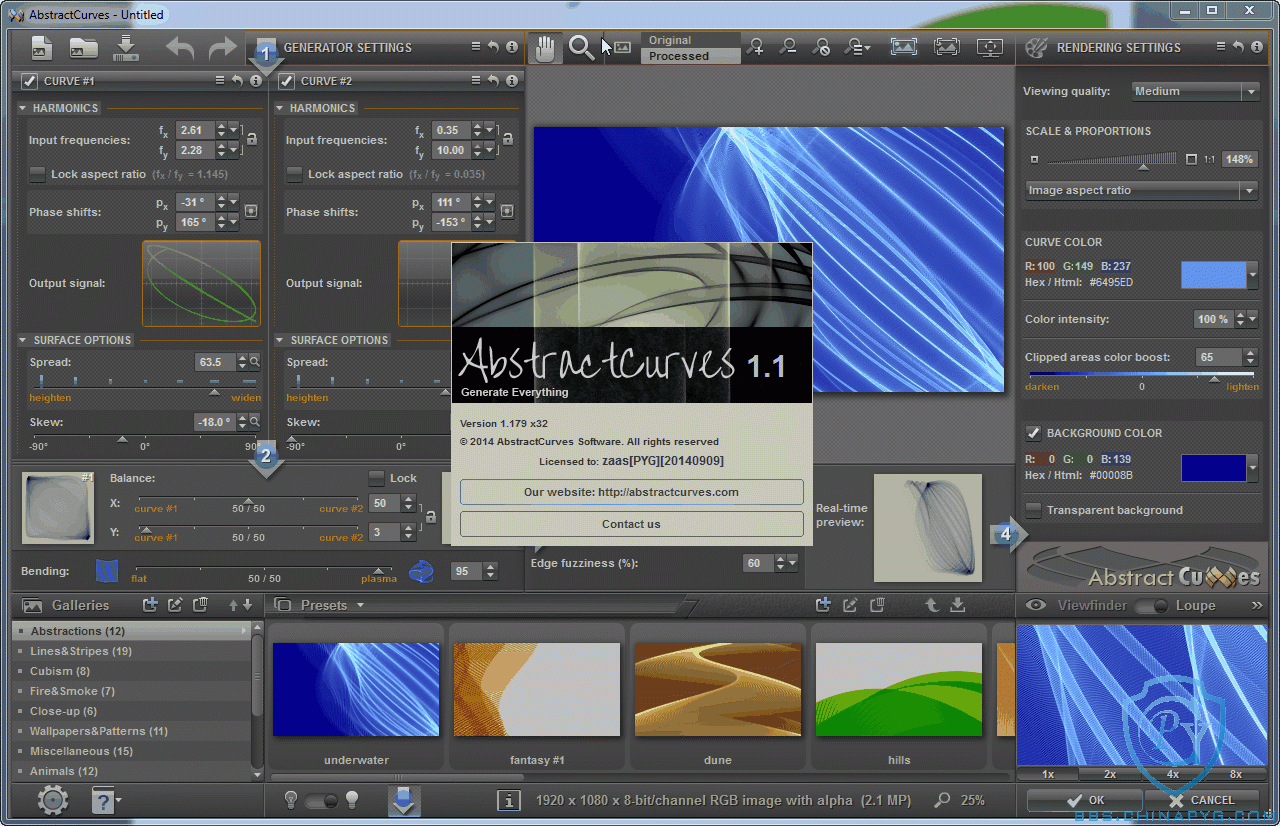This screenshot has height=826, width=1280.
Task: Flip the light bulb theme switch
Action: (x=322, y=800)
